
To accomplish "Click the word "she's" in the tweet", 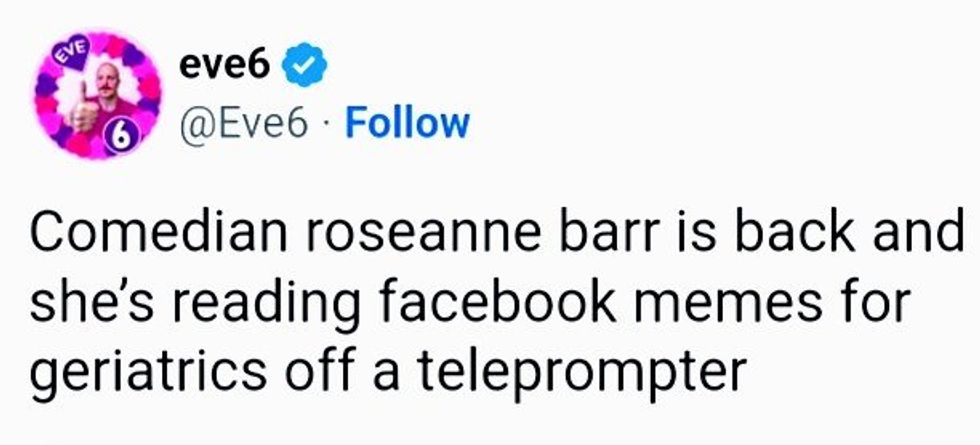I will pos(84,307).
